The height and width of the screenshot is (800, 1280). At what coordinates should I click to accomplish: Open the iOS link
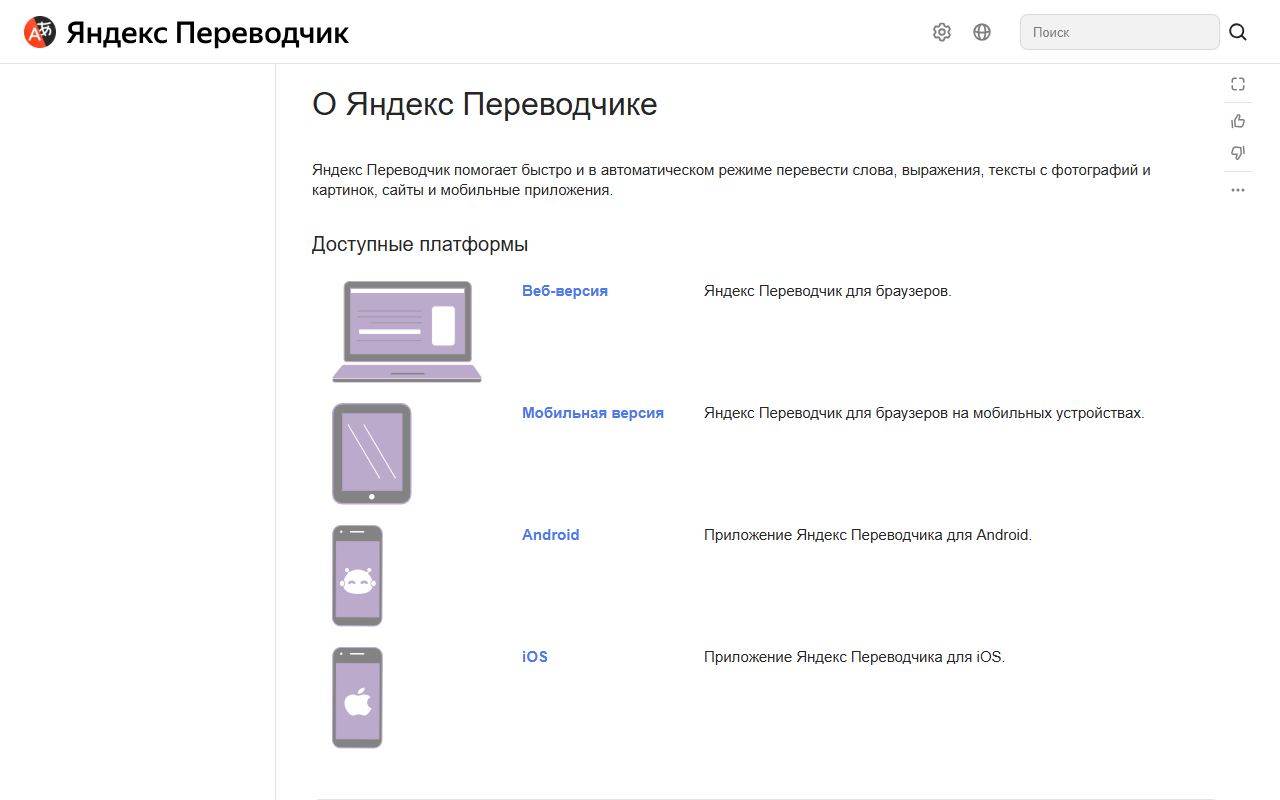pyautogui.click(x=535, y=657)
